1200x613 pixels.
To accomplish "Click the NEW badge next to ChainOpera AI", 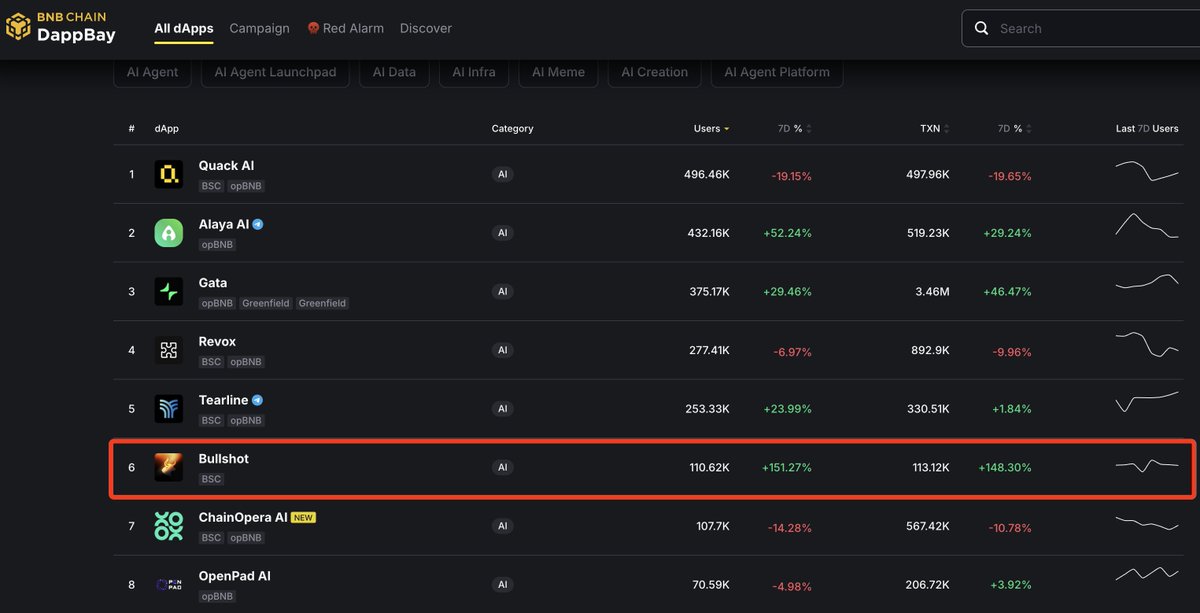I will tap(303, 518).
